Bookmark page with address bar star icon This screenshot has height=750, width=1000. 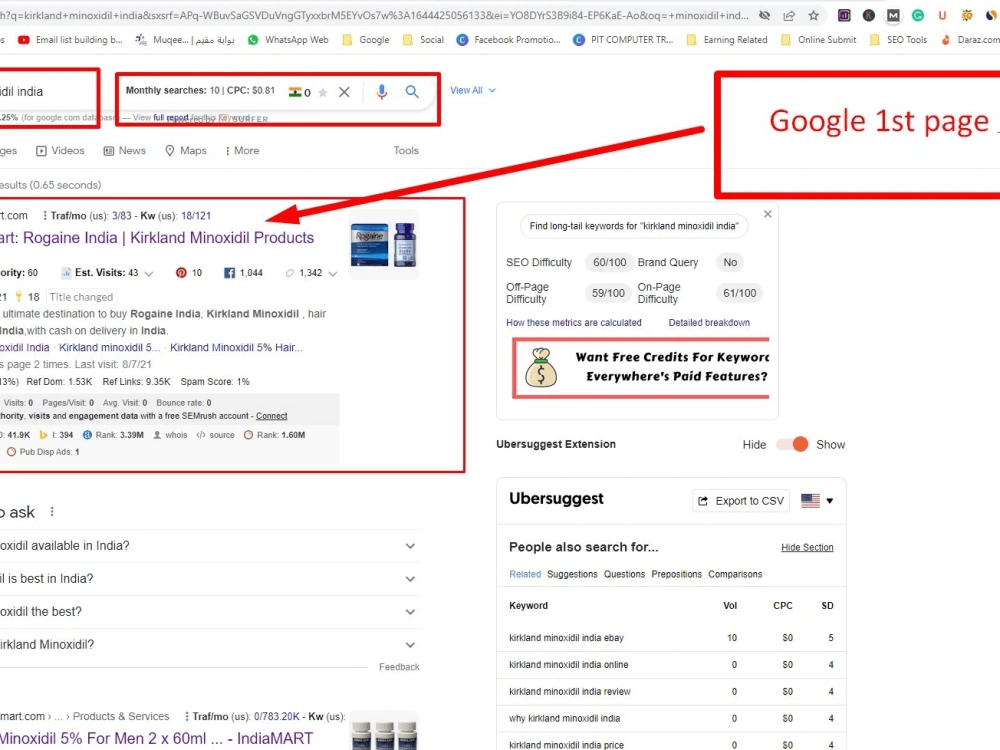[813, 15]
